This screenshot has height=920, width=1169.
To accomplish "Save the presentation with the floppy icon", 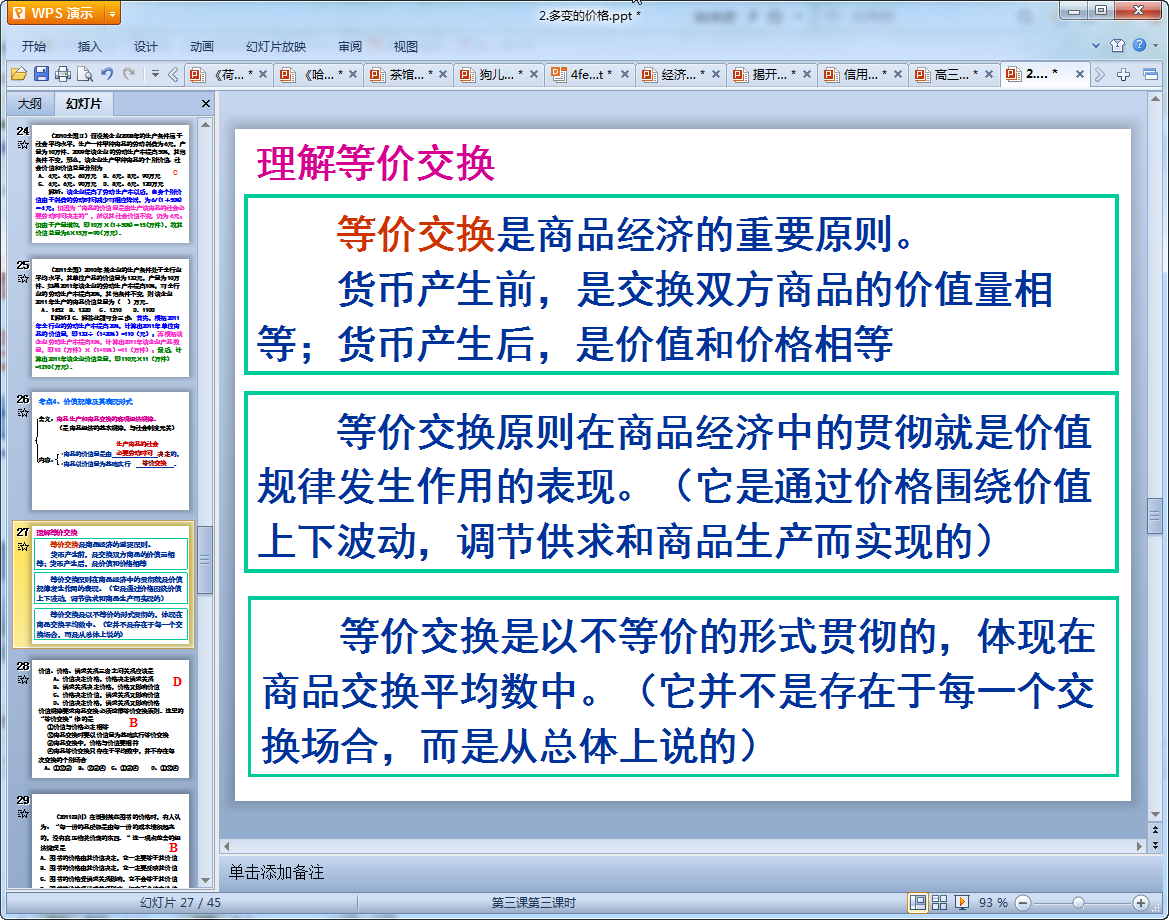I will pos(41,74).
